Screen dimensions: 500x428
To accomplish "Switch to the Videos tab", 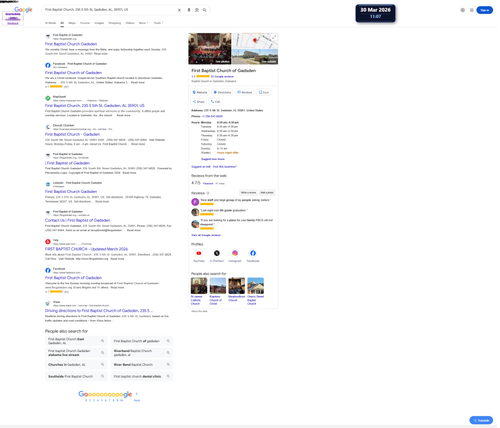I will tap(130, 23).
